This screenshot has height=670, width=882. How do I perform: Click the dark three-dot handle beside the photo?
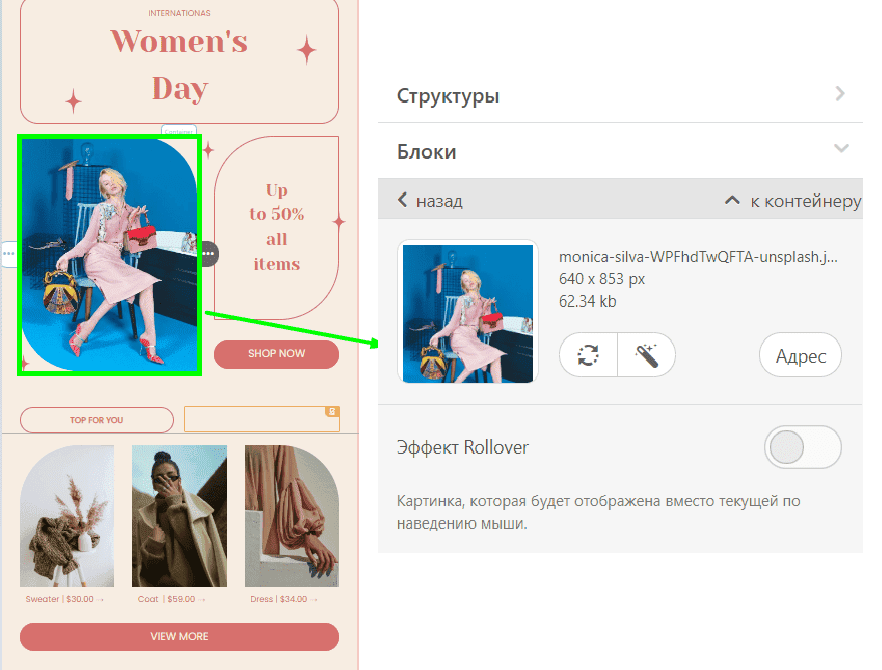(208, 254)
